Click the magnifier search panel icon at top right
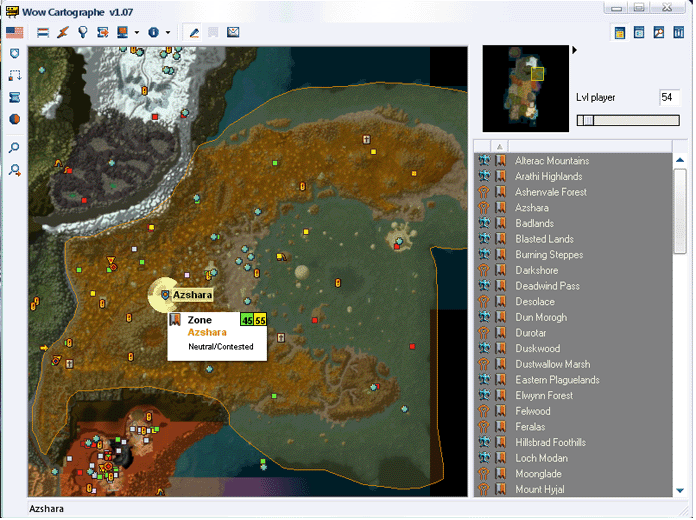696x520 pixels. pyautogui.click(x=659, y=33)
